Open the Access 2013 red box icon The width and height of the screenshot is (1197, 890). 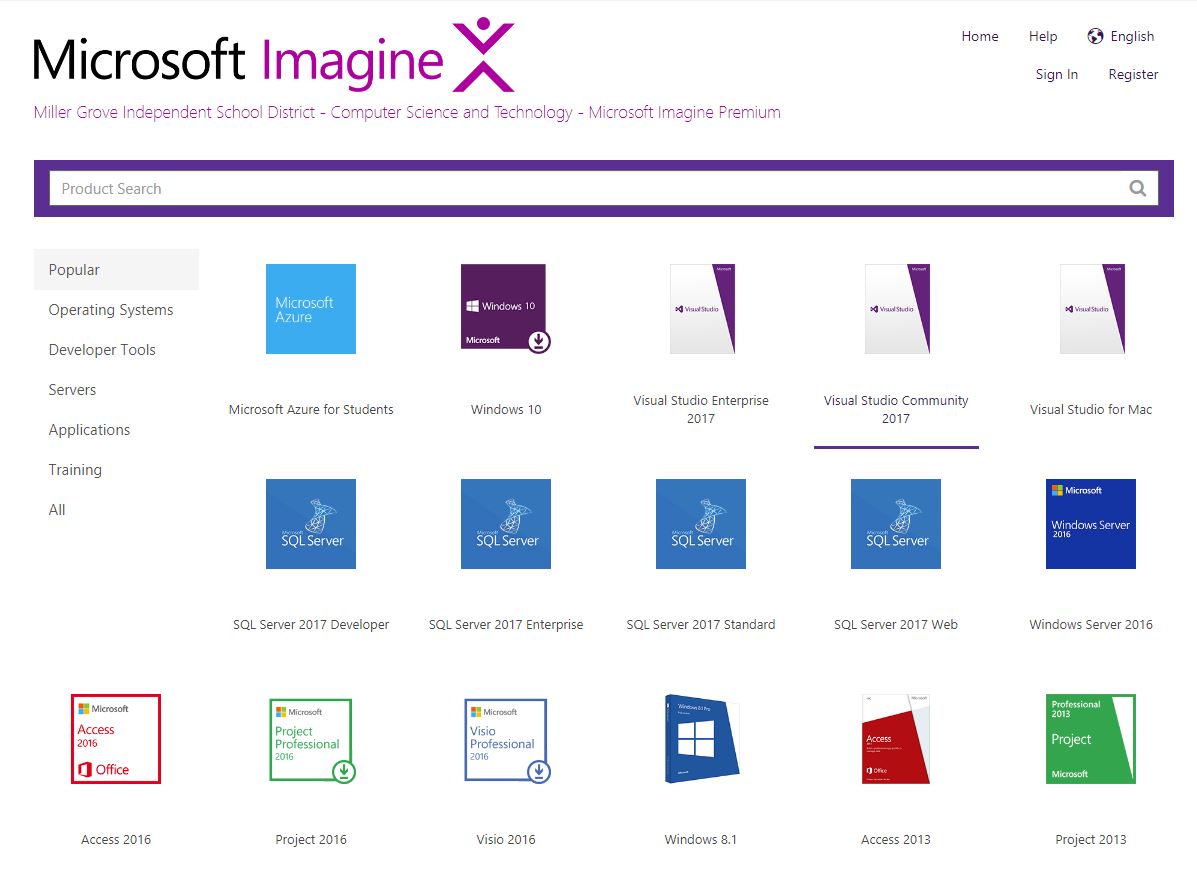(896, 739)
